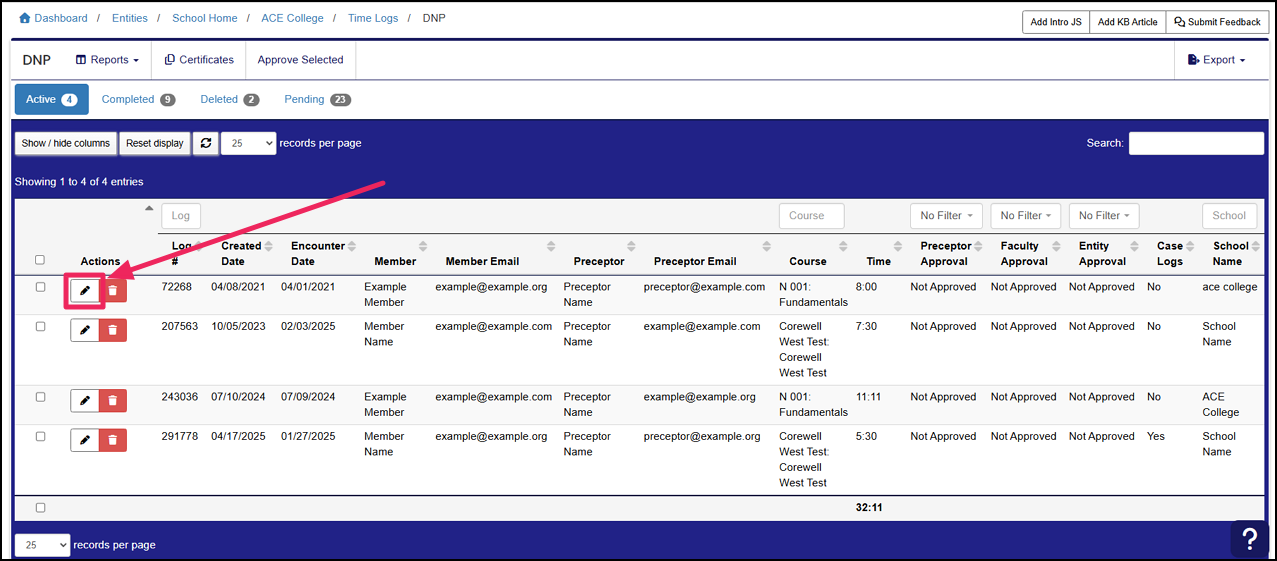Open Faculty Approval No Filter dropdown

(1026, 215)
